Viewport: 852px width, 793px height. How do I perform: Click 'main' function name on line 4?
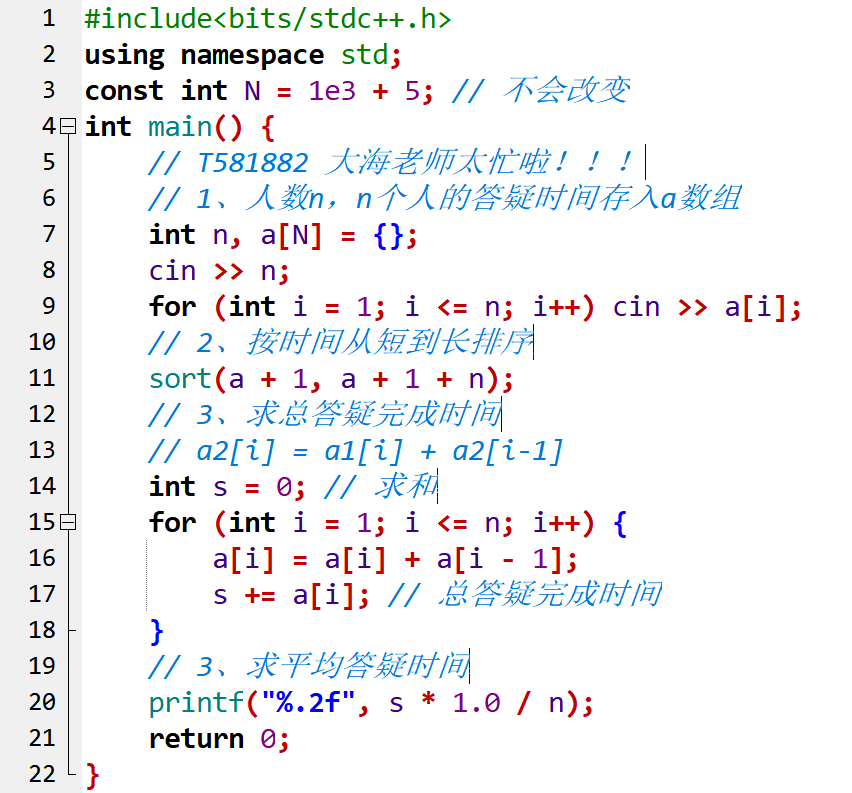[180, 127]
